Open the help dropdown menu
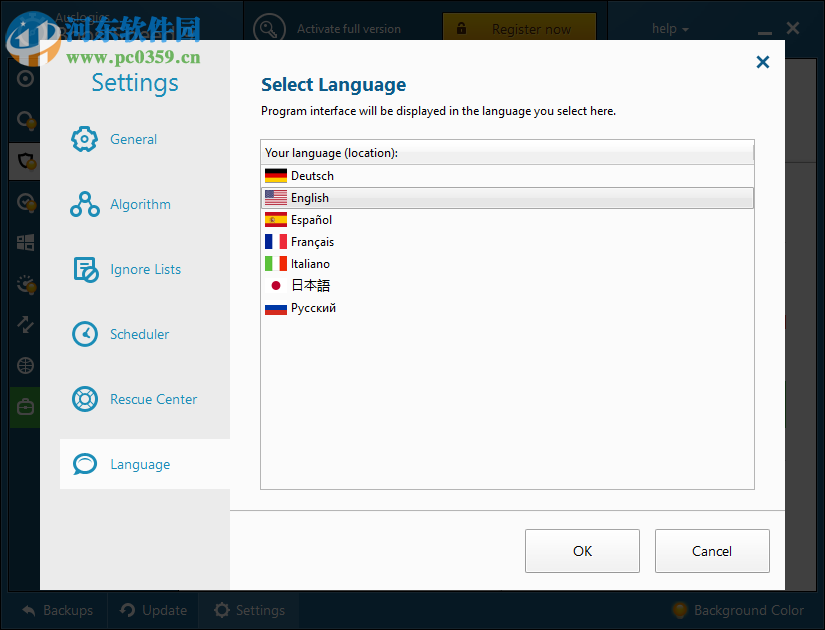 (670, 29)
